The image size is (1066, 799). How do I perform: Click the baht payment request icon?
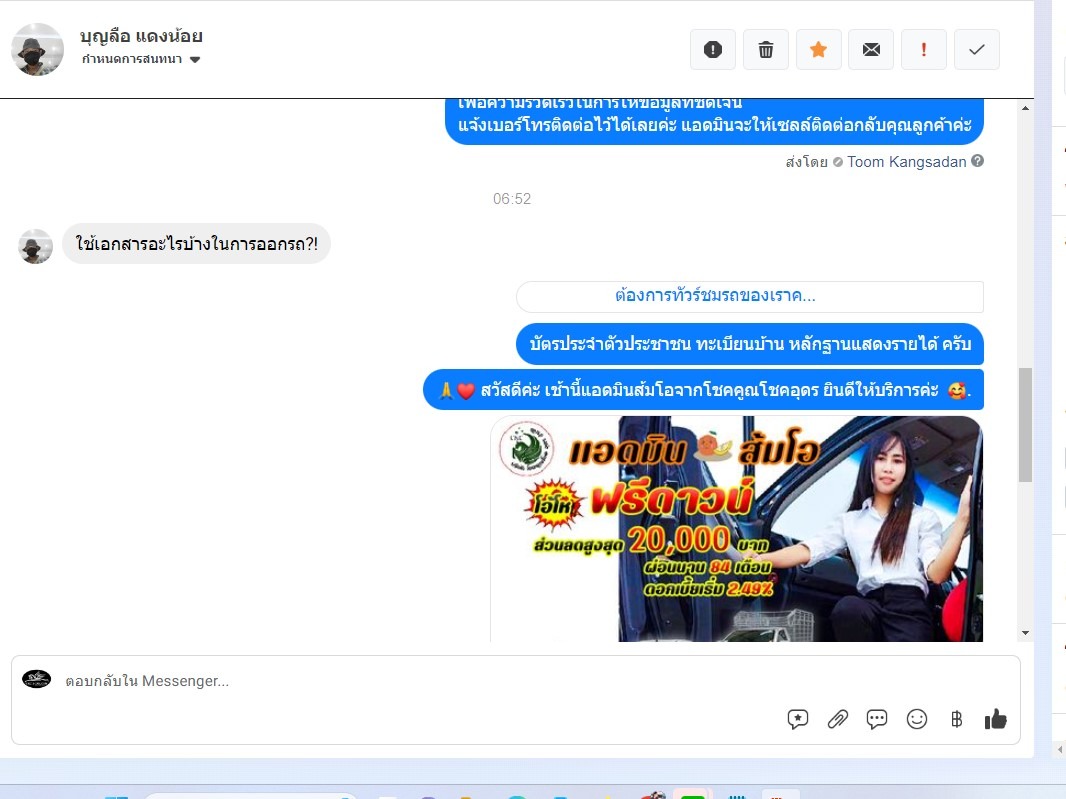(x=956, y=719)
